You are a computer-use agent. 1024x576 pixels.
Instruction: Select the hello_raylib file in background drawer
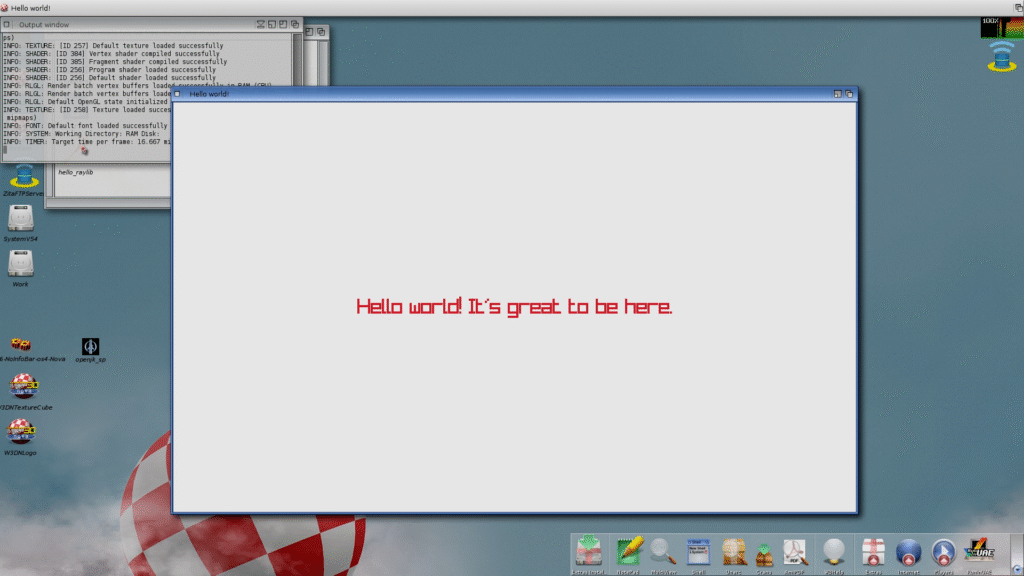[76, 172]
